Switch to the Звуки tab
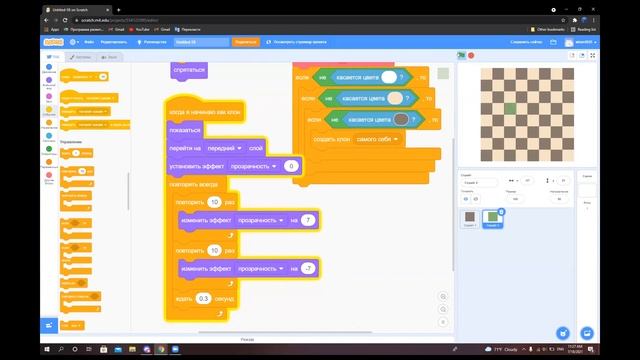This screenshot has height=360, width=640. tap(109, 57)
